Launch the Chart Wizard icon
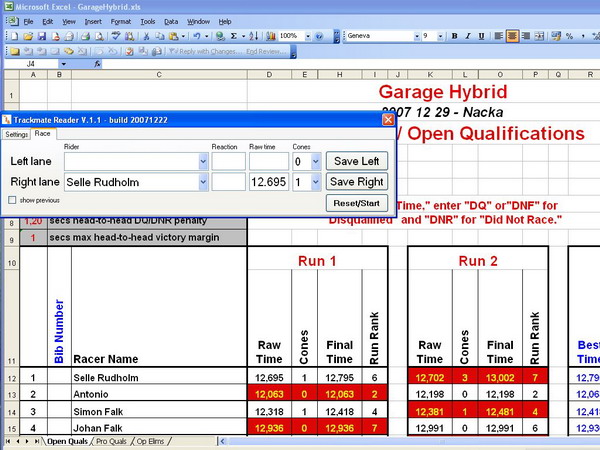The height and width of the screenshot is (450, 600). click(x=271, y=36)
